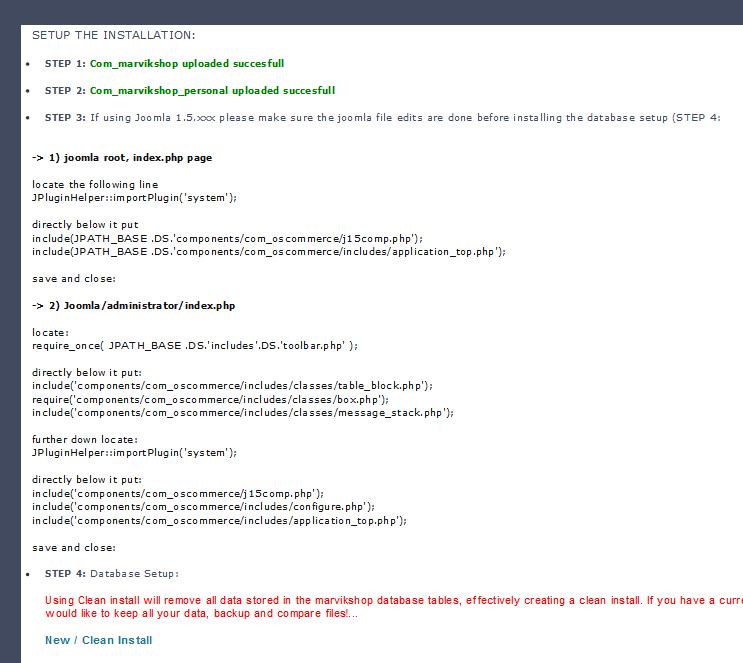This screenshot has height=663, width=743.
Task: Click include configure.php line
Action: (203, 507)
